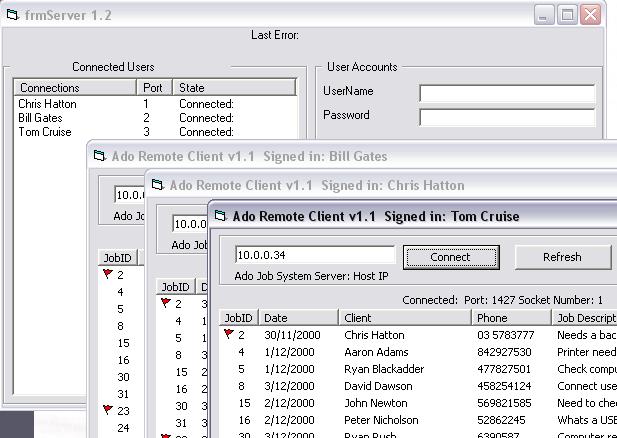This screenshot has width=617, height=438.
Task: Click red flag on job 2 in Bill Gates' window
Action: (108, 273)
